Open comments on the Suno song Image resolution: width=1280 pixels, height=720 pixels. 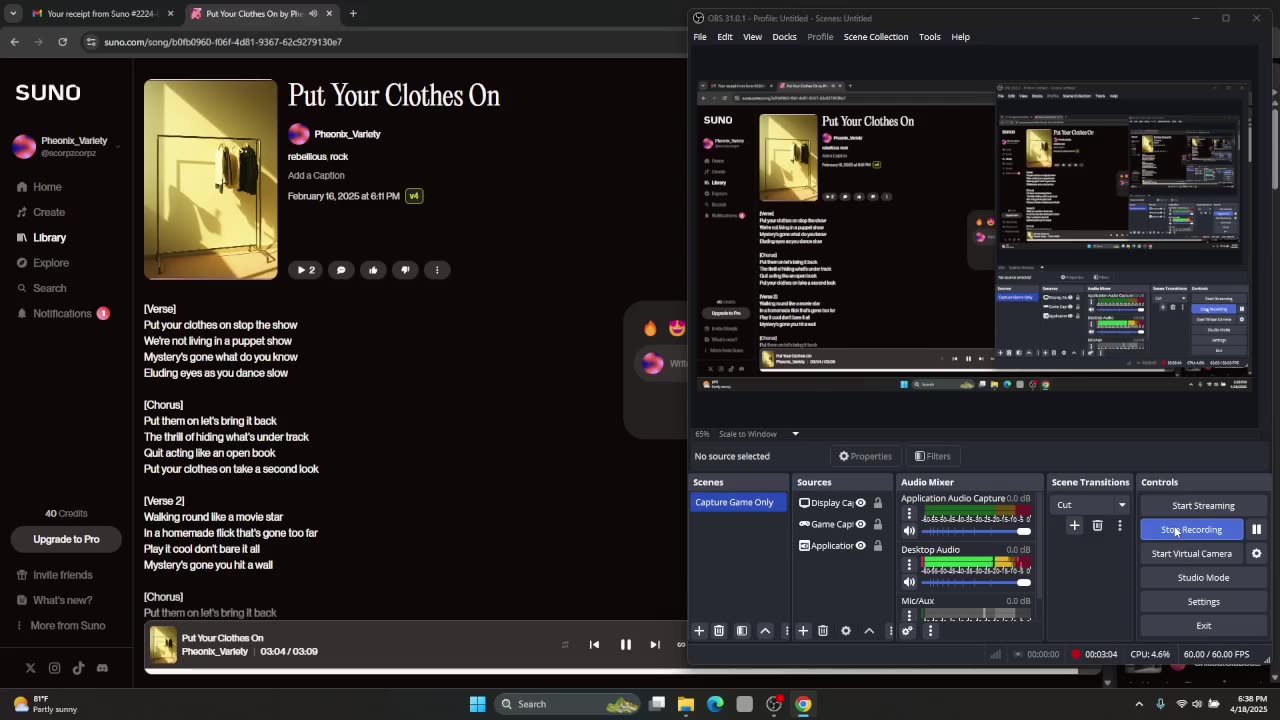341,270
